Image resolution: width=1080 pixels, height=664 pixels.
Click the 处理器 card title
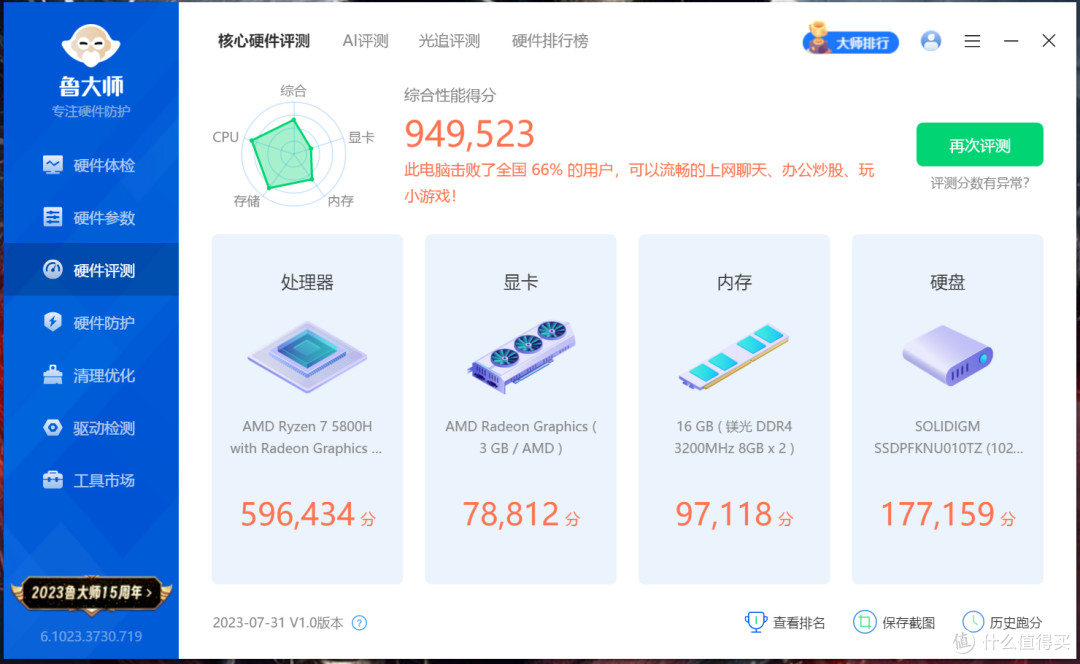point(307,282)
